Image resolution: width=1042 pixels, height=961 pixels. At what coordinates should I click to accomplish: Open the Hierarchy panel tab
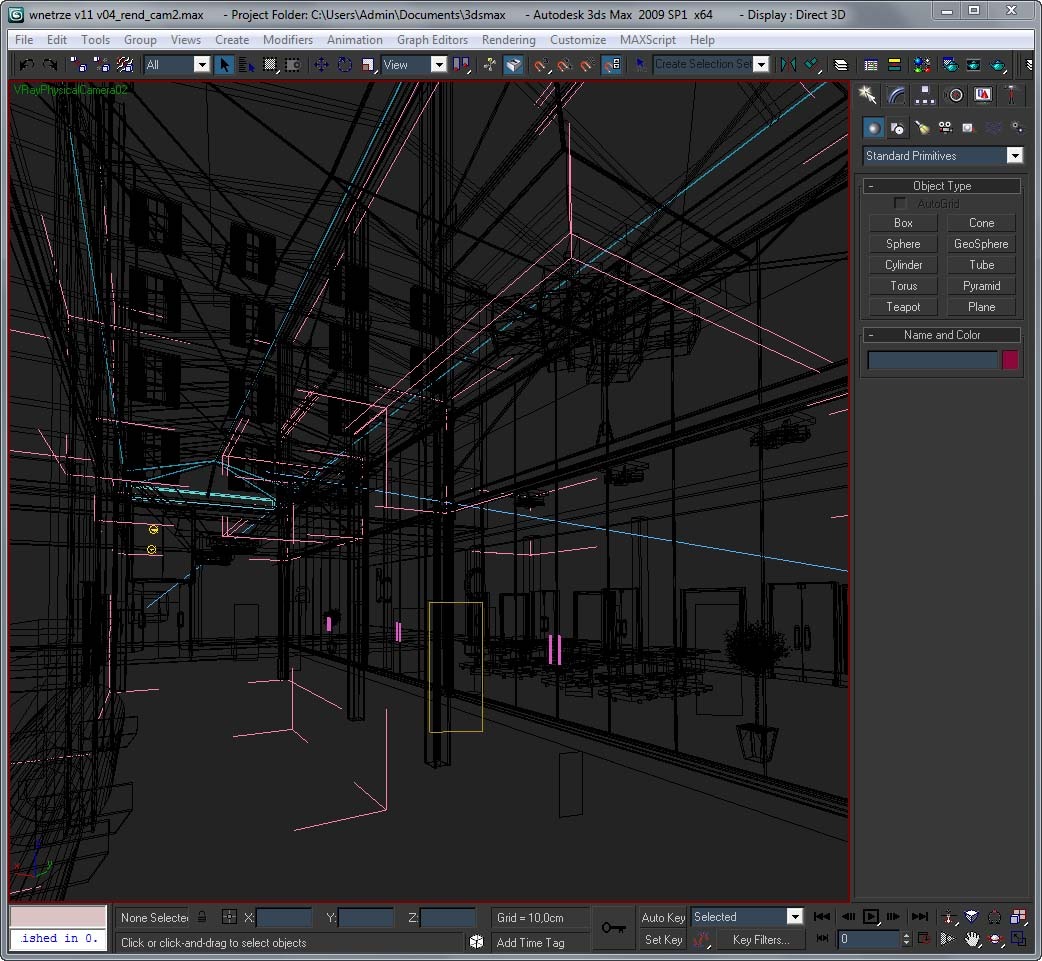point(926,95)
